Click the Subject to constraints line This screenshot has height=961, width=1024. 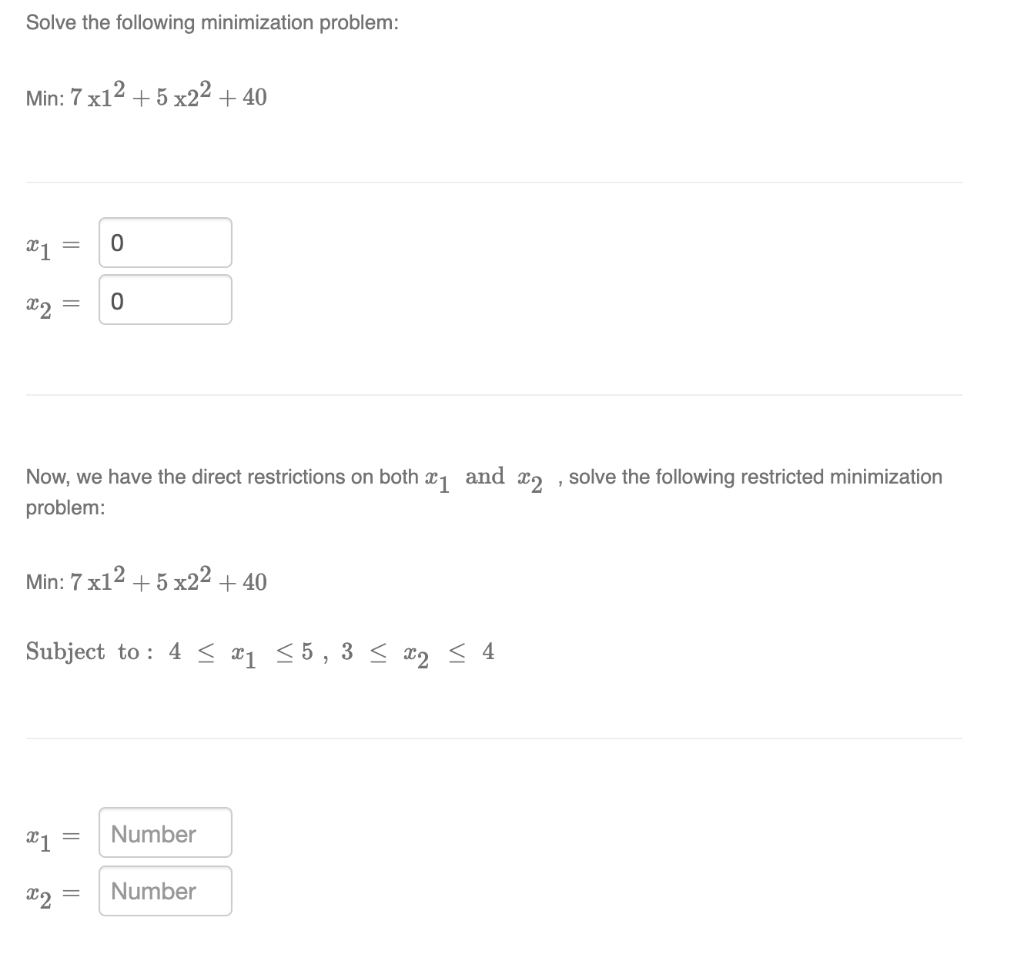click(260, 650)
